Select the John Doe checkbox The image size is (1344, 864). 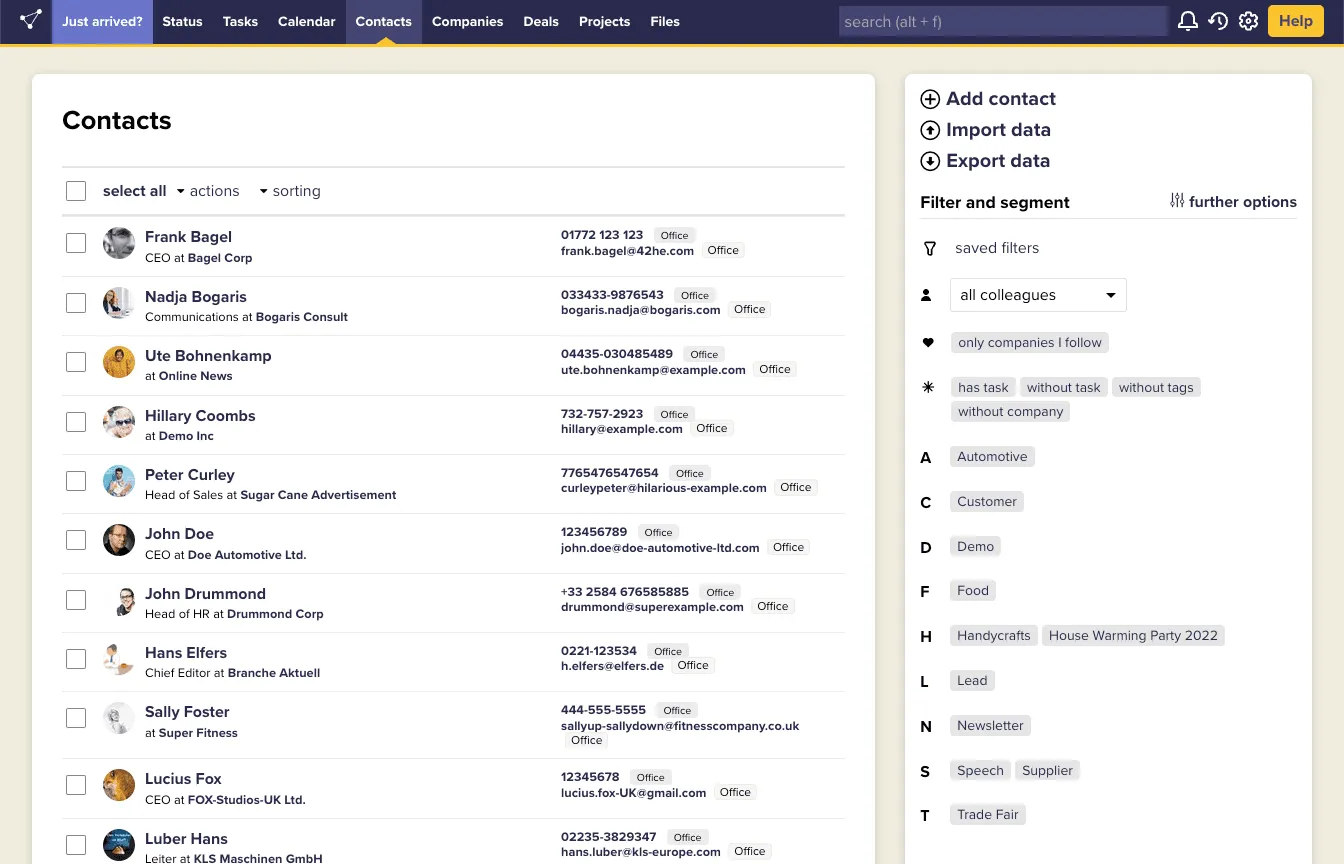pyautogui.click(x=76, y=540)
